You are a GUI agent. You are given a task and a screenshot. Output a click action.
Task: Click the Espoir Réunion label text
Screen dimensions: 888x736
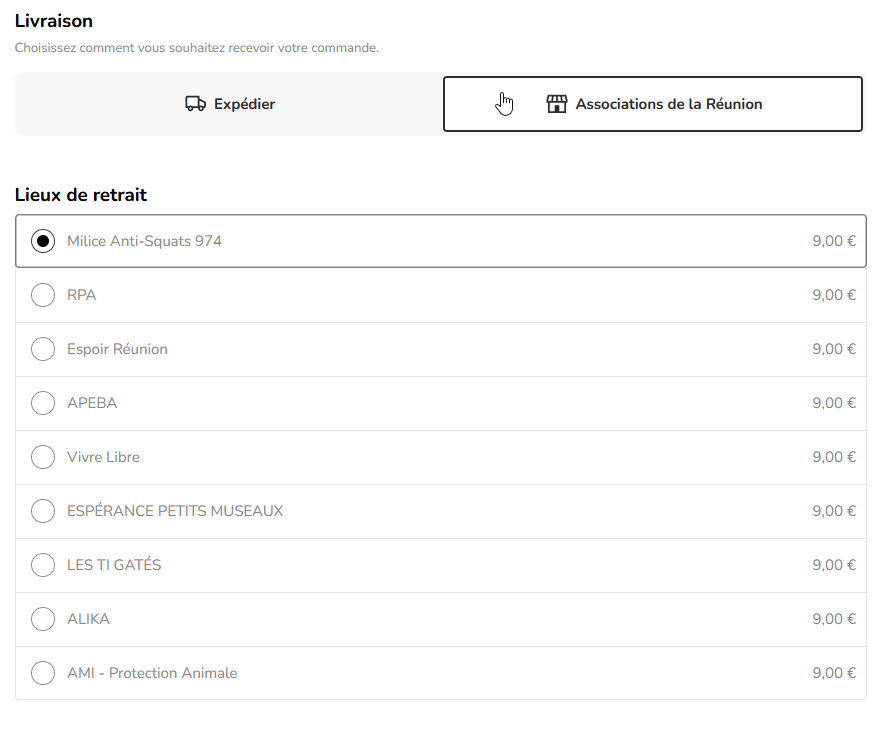pos(117,349)
